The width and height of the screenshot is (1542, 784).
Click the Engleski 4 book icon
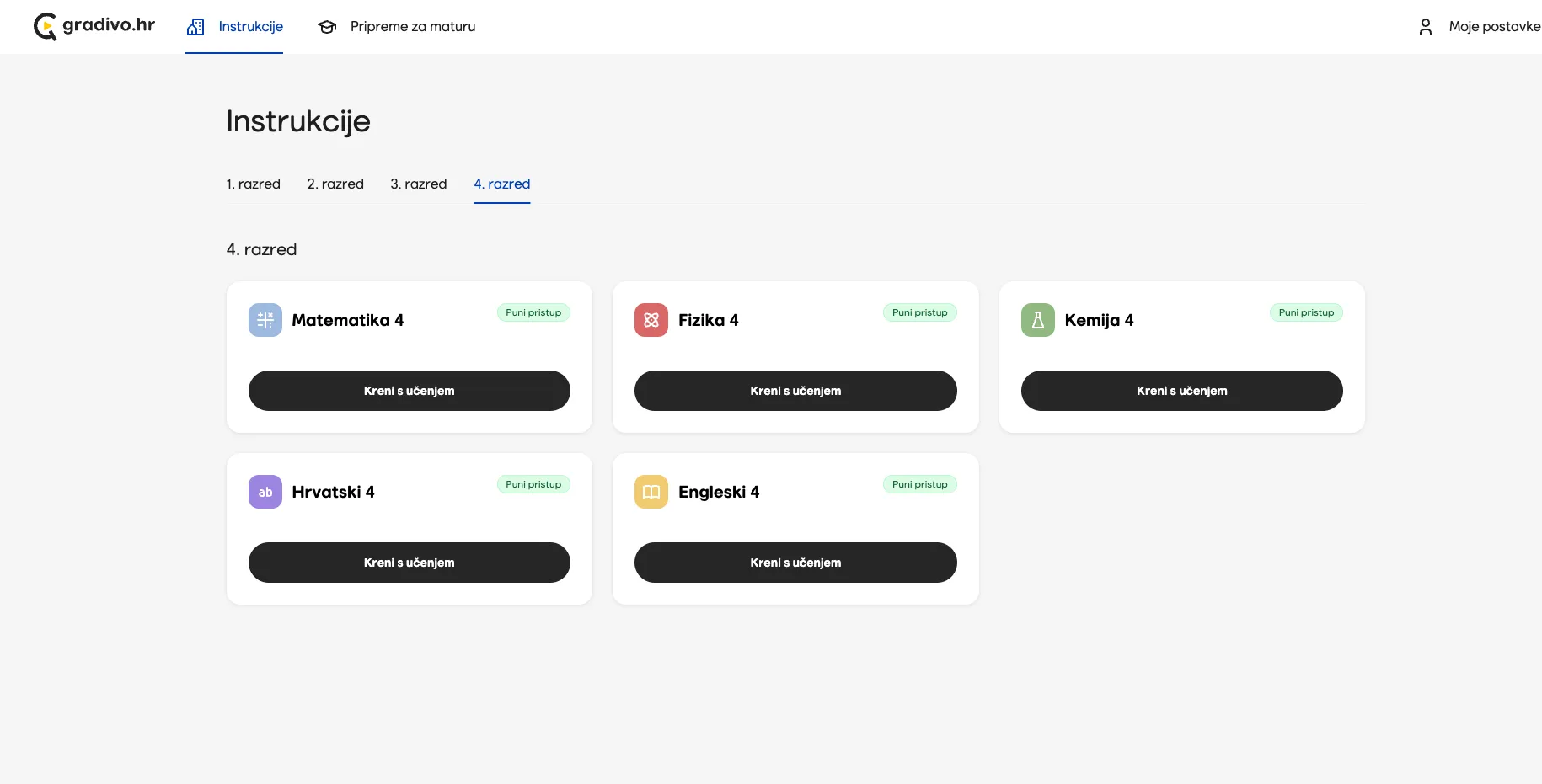point(651,492)
